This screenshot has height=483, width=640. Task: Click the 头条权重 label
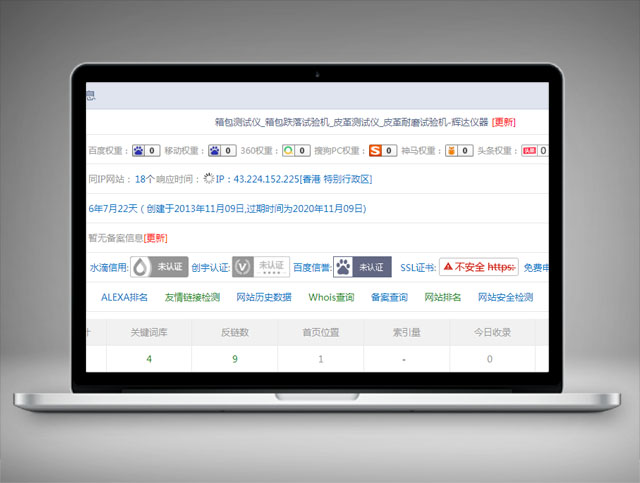click(498, 151)
